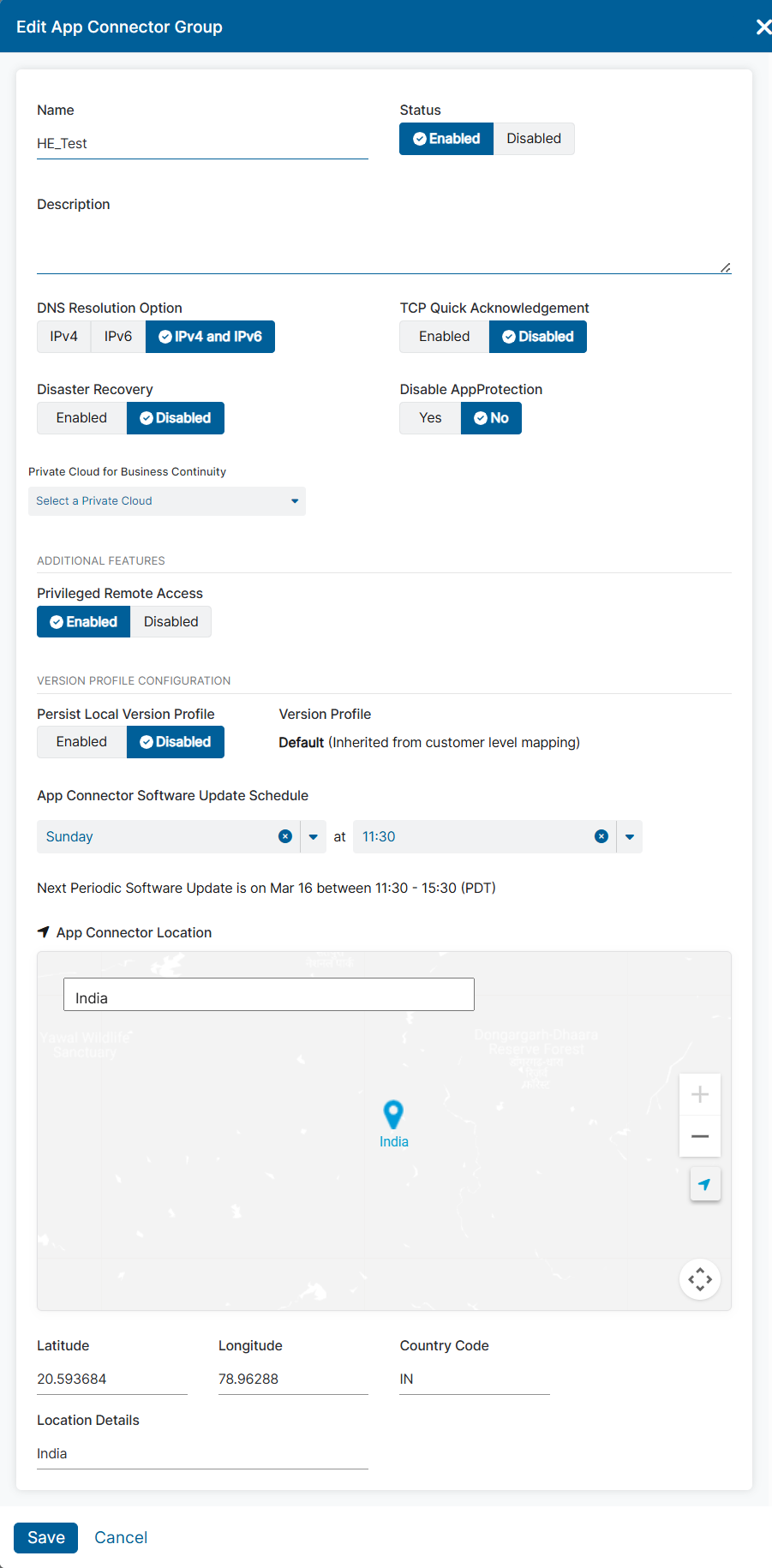Set Status to Disabled

[x=533, y=139]
